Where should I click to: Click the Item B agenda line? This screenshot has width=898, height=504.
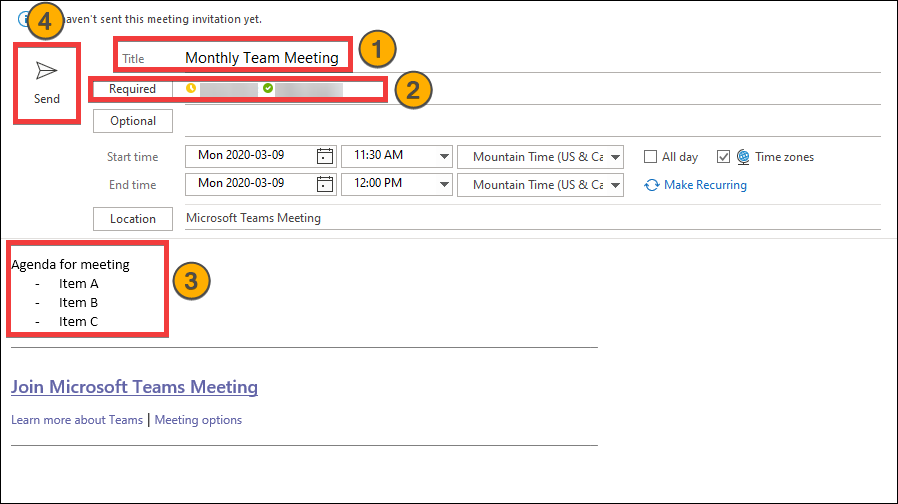click(x=78, y=302)
